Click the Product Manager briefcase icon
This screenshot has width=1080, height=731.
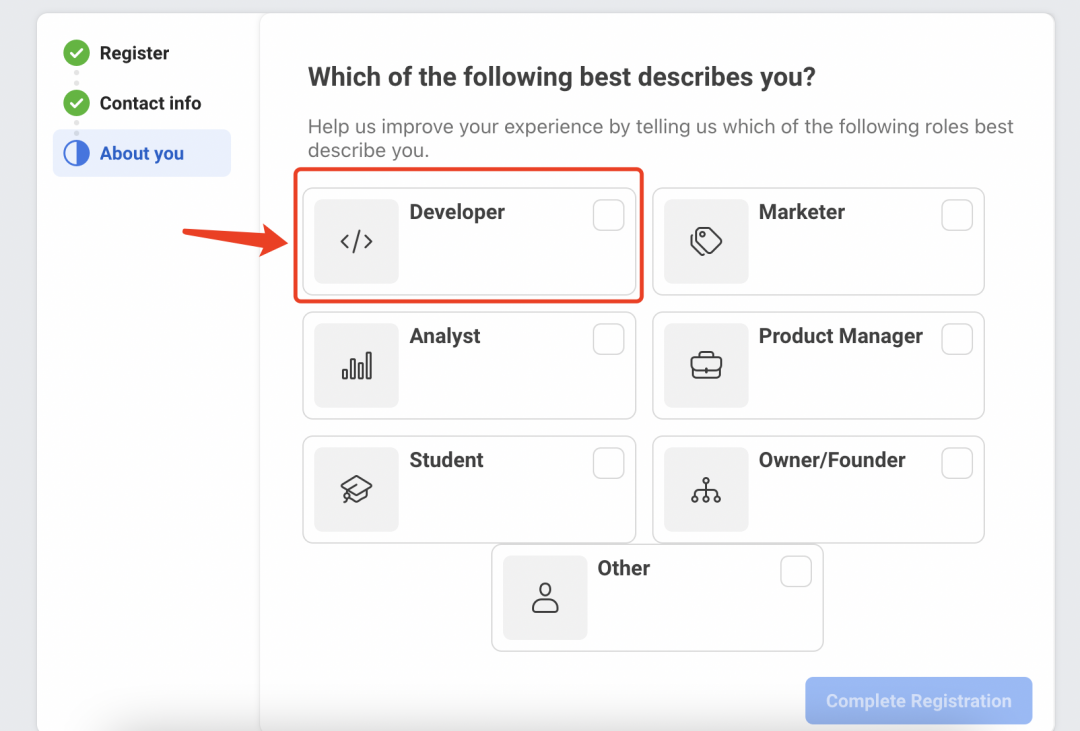[x=706, y=365]
